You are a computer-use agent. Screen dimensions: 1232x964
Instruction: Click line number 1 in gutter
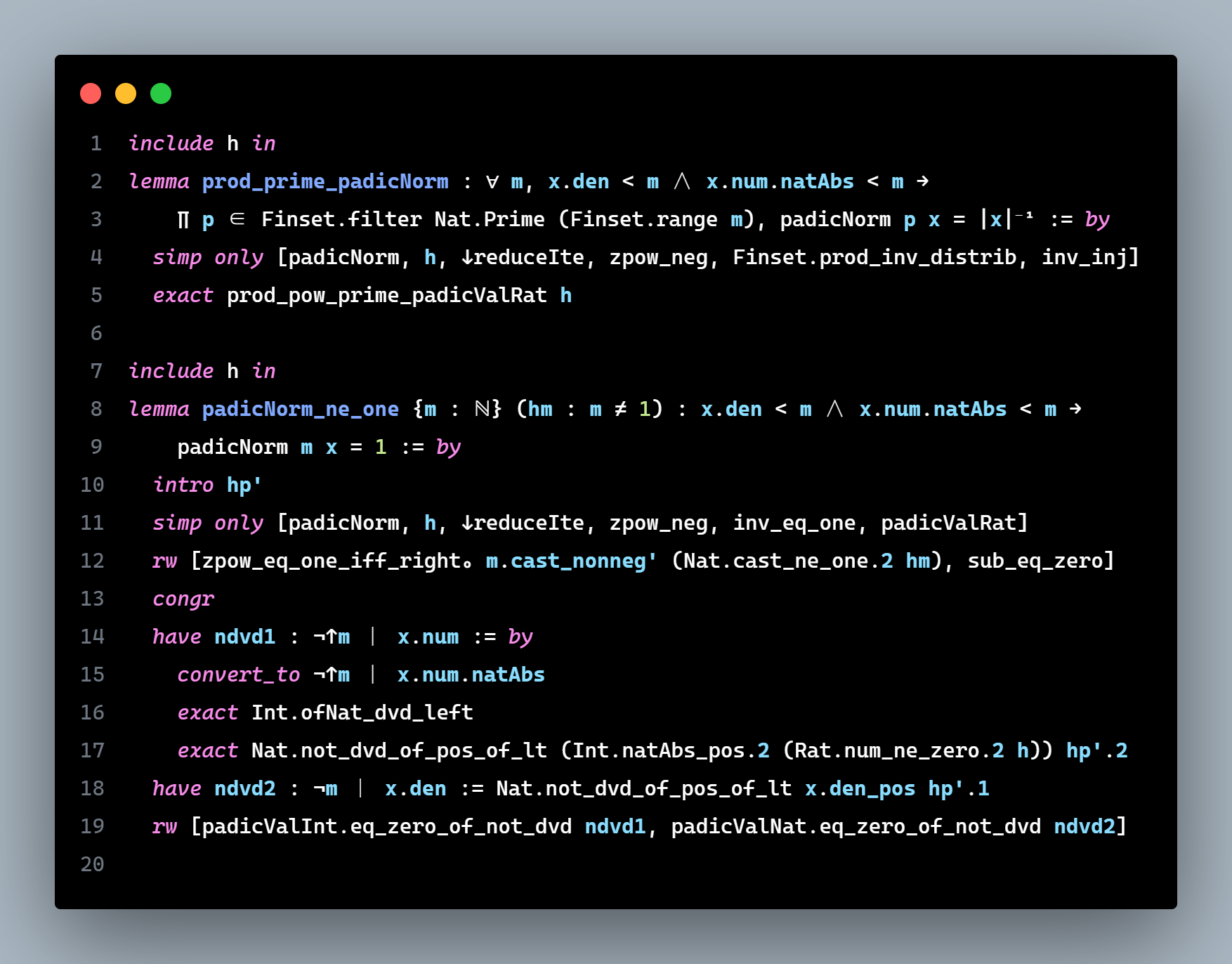coord(96,144)
